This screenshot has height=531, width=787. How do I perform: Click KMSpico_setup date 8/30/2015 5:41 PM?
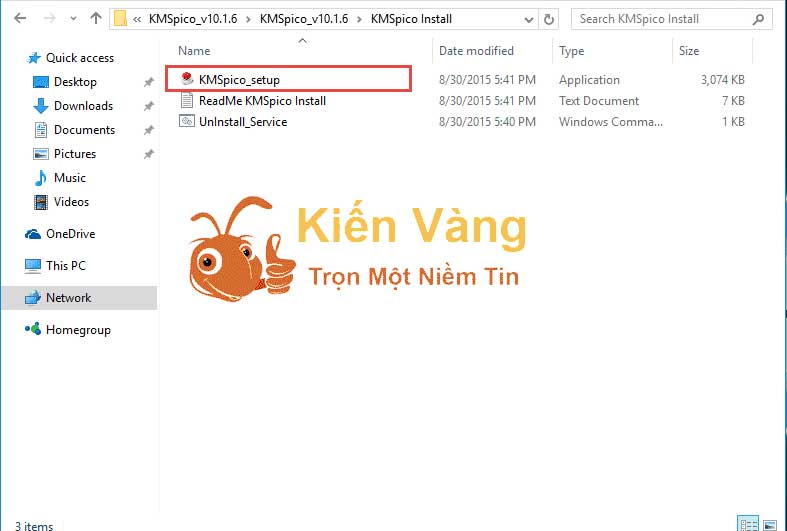click(x=487, y=80)
